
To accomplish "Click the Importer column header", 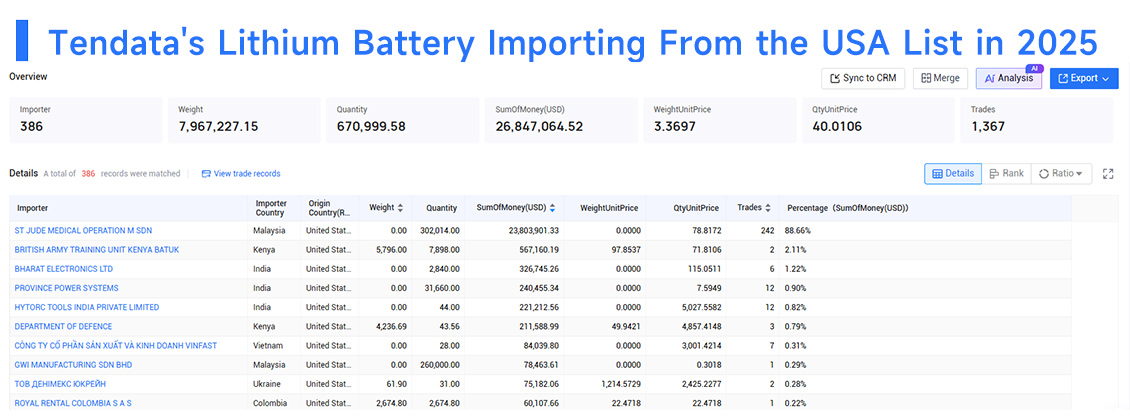I will pos(129,207).
